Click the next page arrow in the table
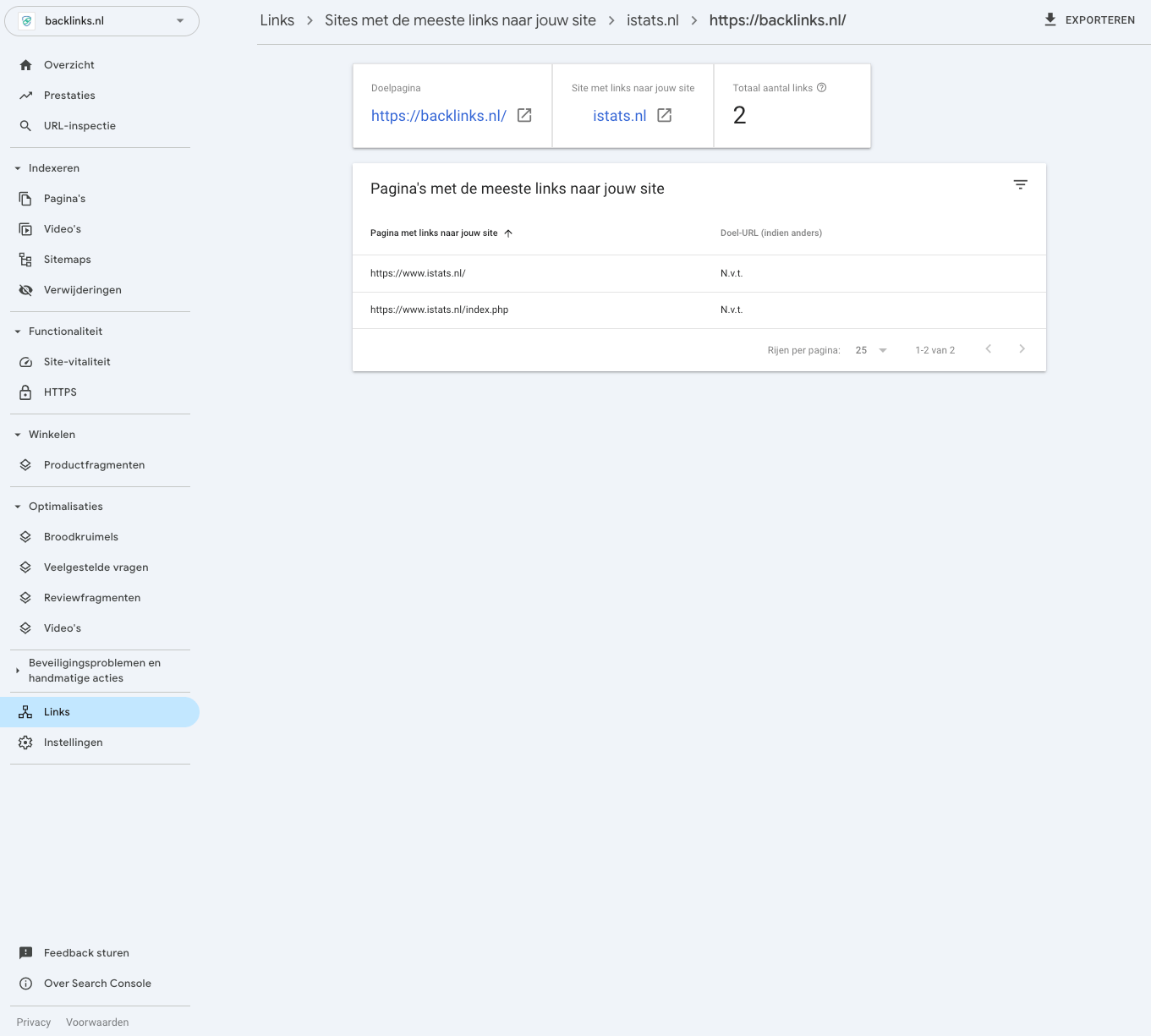This screenshot has height=1036, width=1151. click(1022, 348)
